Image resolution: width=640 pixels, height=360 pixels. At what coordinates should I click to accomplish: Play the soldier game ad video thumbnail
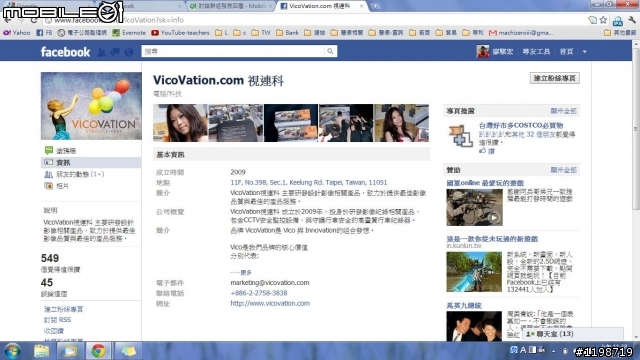[x=474, y=207]
